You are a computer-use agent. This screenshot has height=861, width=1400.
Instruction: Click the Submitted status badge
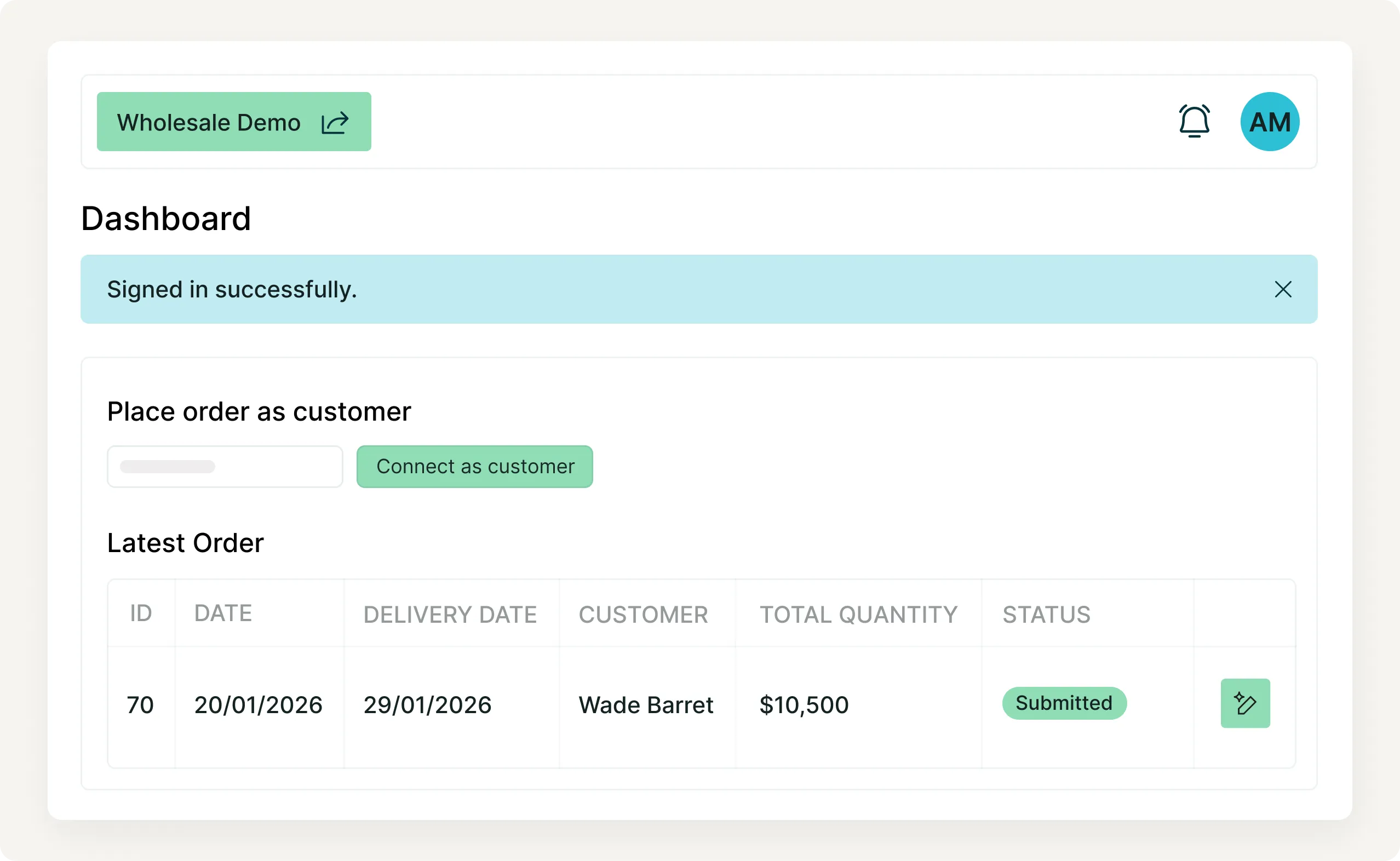(1064, 703)
